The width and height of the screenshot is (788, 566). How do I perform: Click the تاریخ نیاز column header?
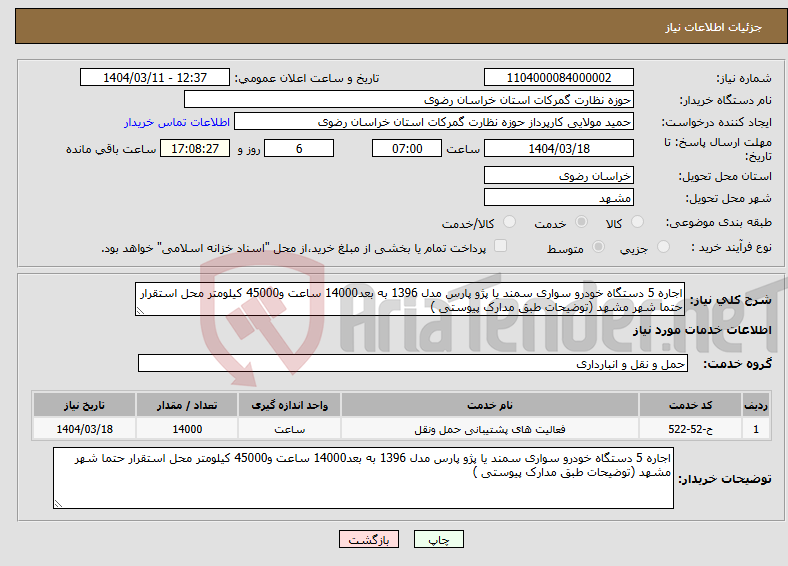(x=84, y=405)
